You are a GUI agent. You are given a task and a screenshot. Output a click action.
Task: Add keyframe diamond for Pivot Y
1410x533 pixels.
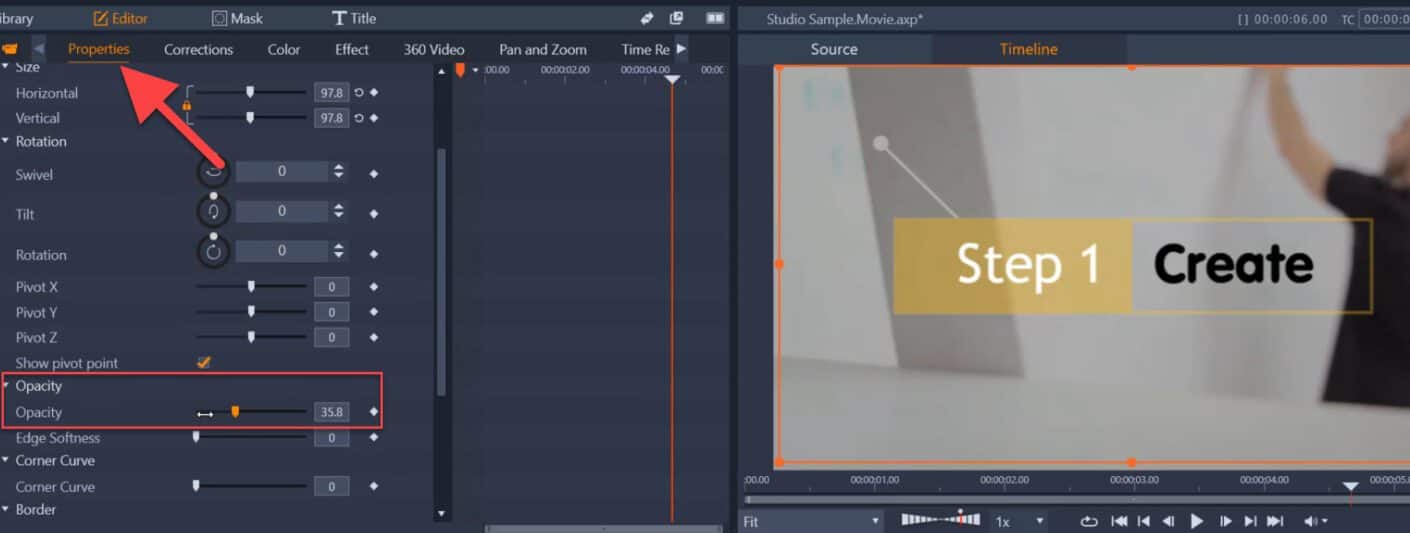[x=374, y=312]
